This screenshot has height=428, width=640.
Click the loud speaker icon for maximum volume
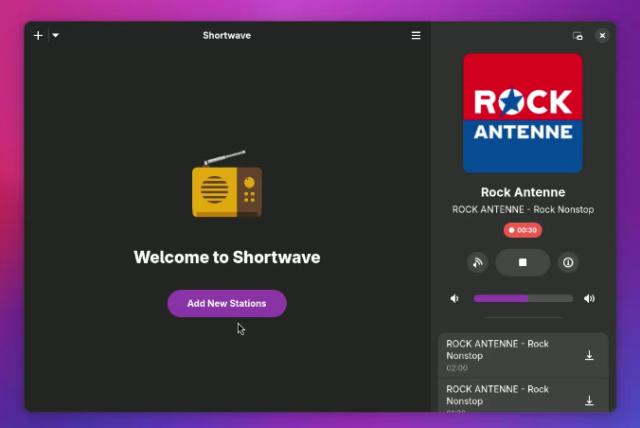590,298
